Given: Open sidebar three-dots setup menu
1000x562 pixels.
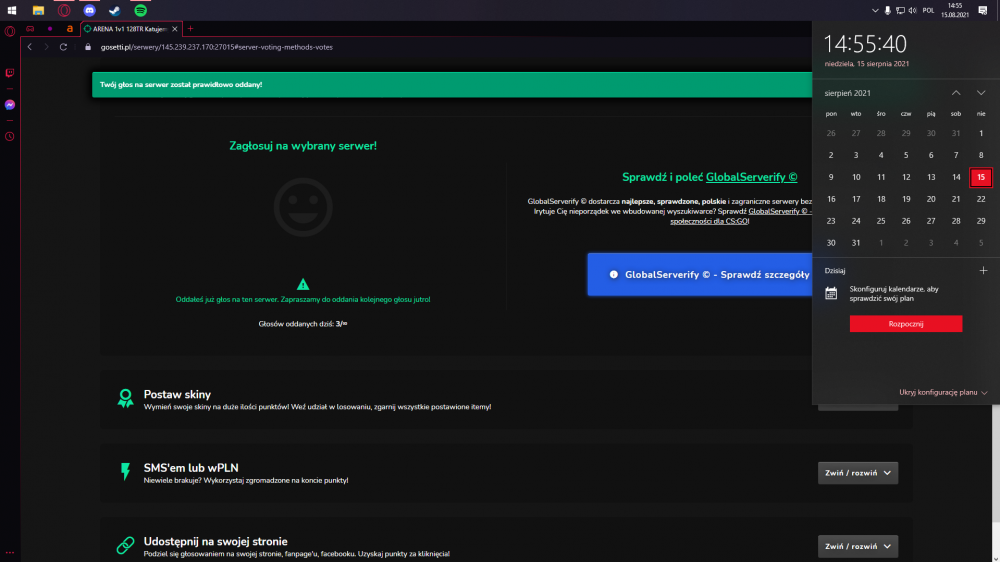Looking at the screenshot, I should tap(10, 552).
